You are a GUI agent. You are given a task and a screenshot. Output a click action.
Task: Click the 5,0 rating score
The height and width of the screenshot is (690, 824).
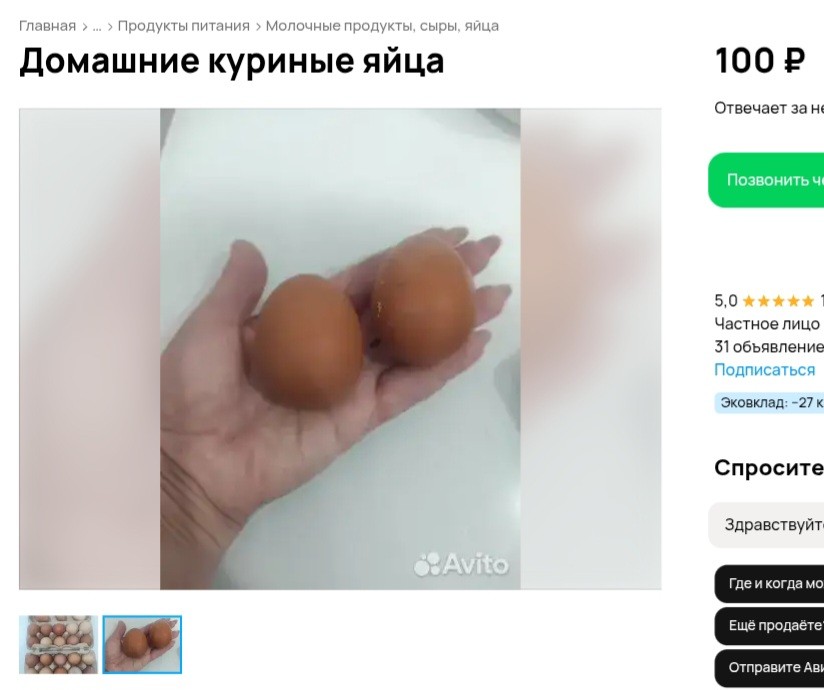pyautogui.click(x=726, y=301)
